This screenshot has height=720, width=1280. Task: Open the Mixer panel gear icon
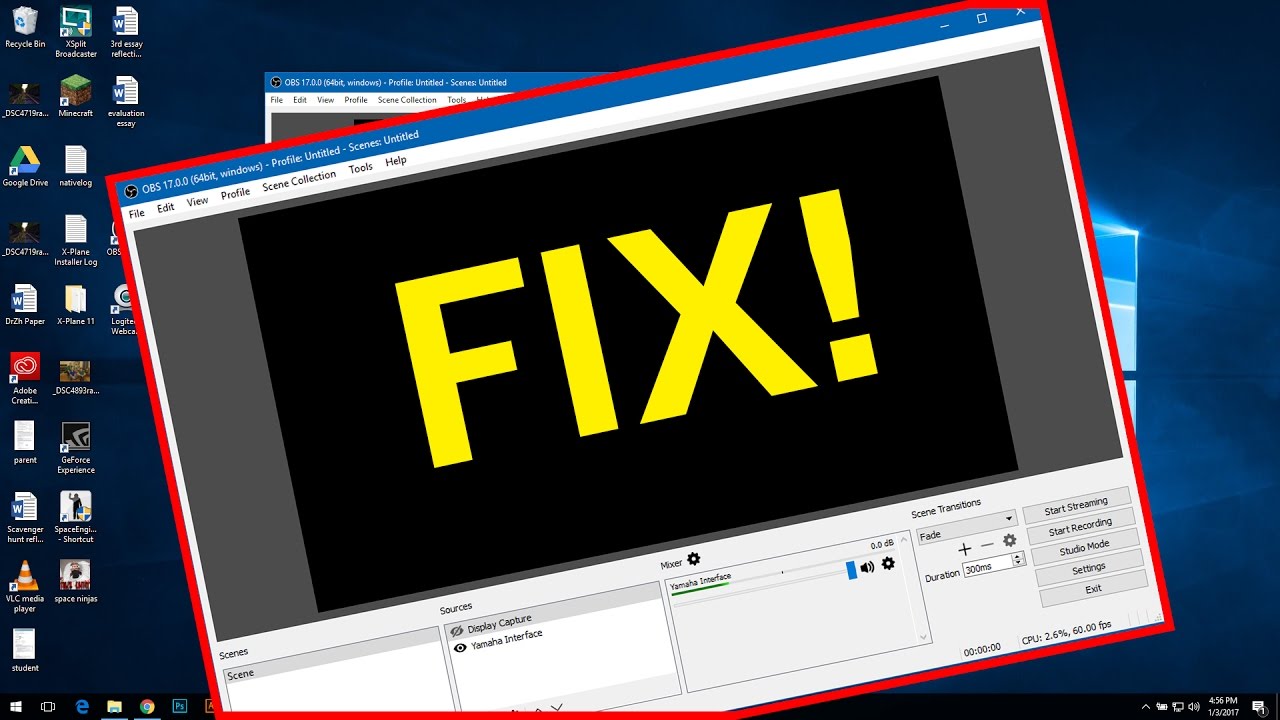point(693,558)
